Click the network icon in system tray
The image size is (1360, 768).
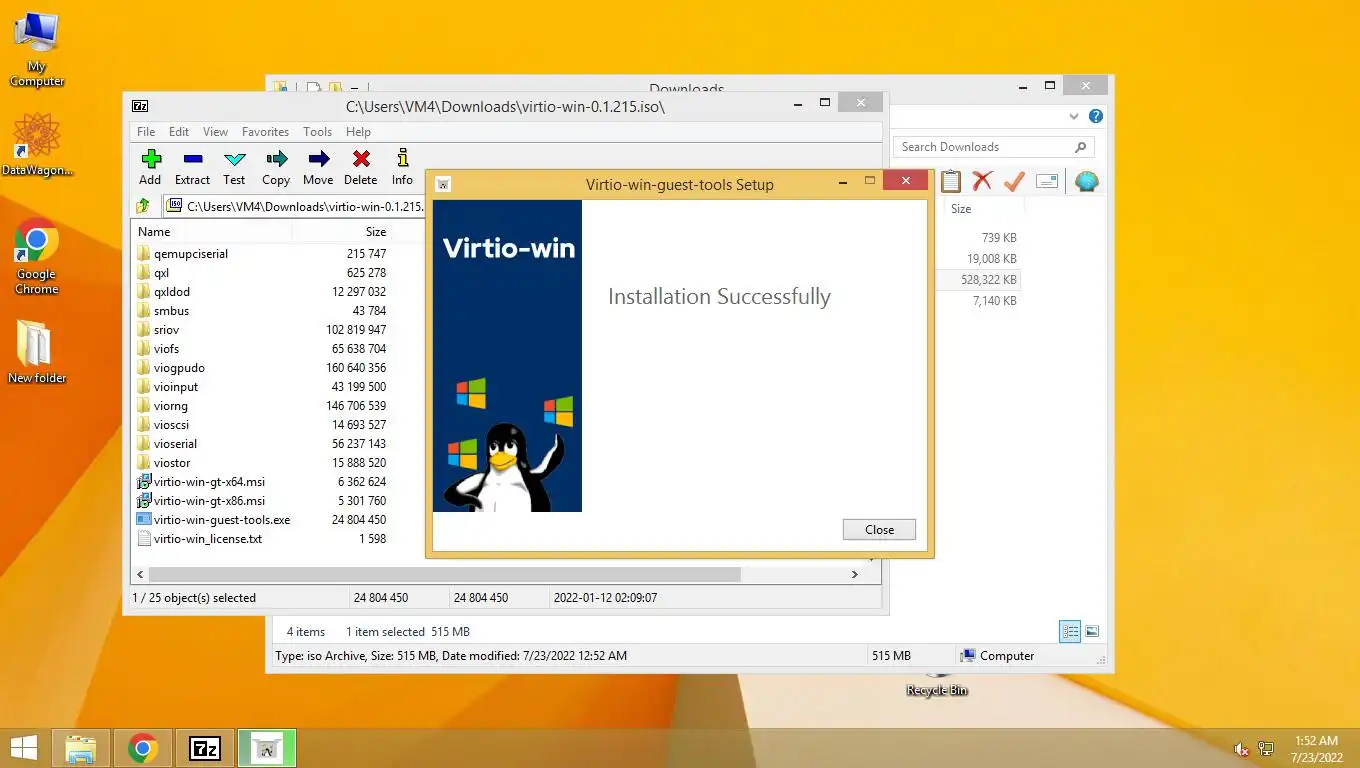1266,749
